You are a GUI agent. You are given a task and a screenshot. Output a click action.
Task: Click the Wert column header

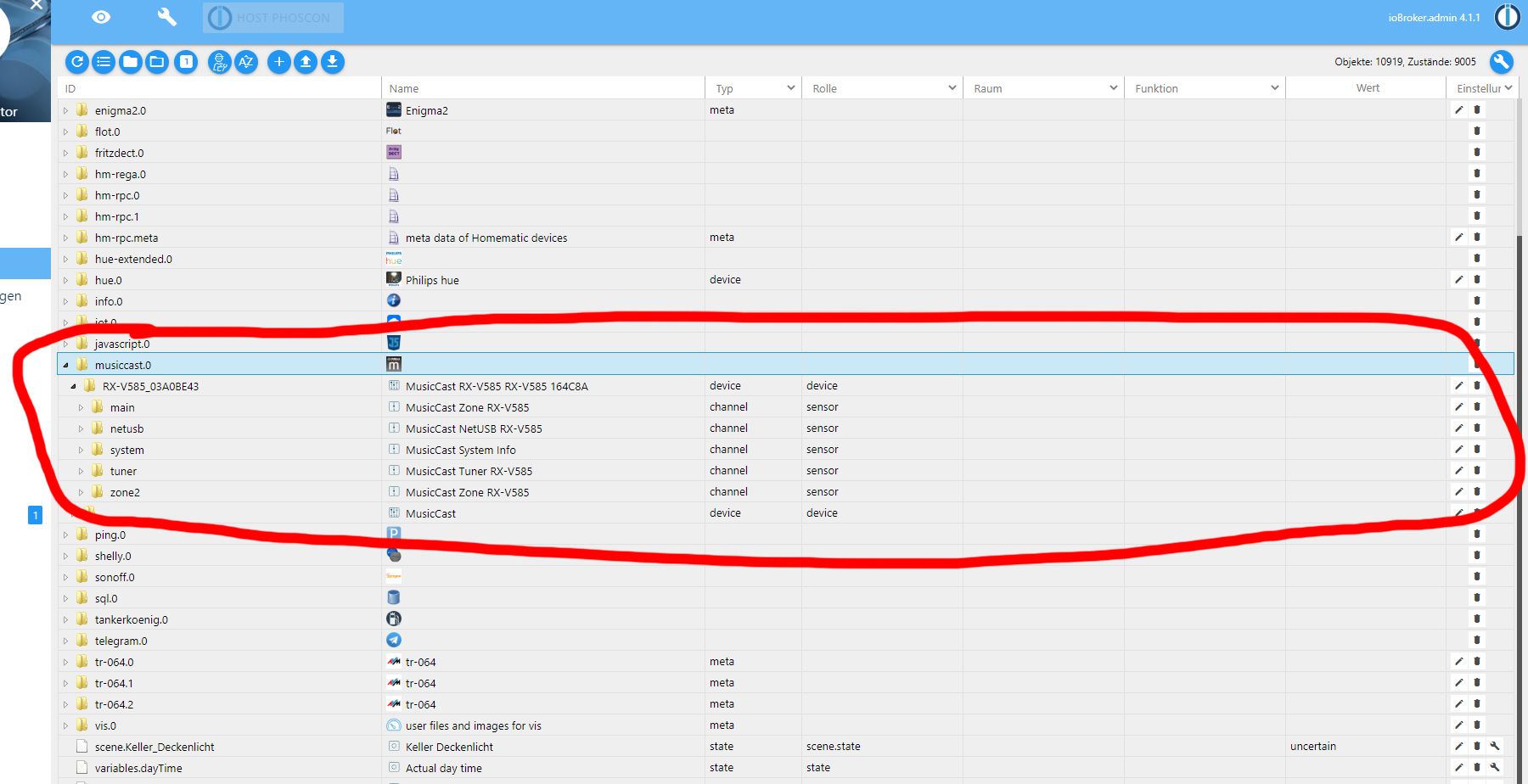pos(1368,88)
